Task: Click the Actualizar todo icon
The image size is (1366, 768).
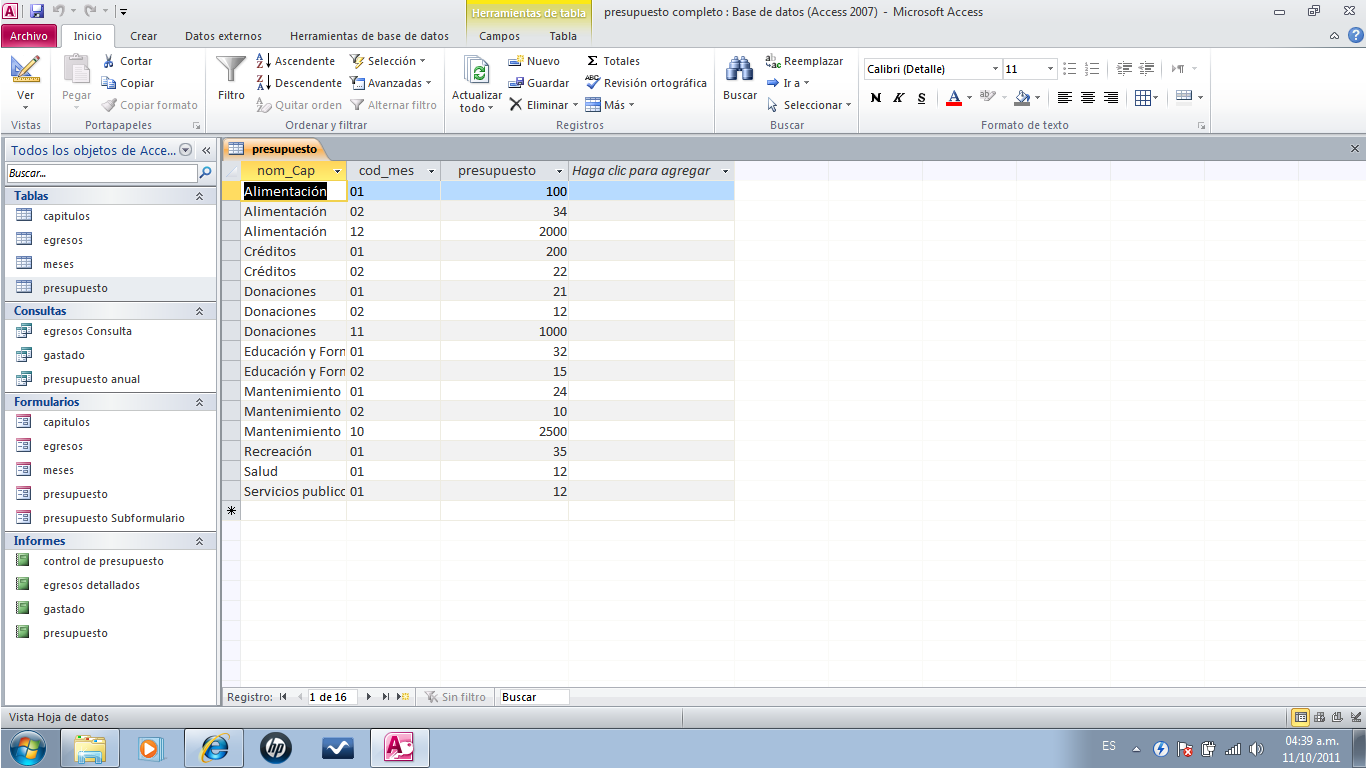Action: coord(478,71)
